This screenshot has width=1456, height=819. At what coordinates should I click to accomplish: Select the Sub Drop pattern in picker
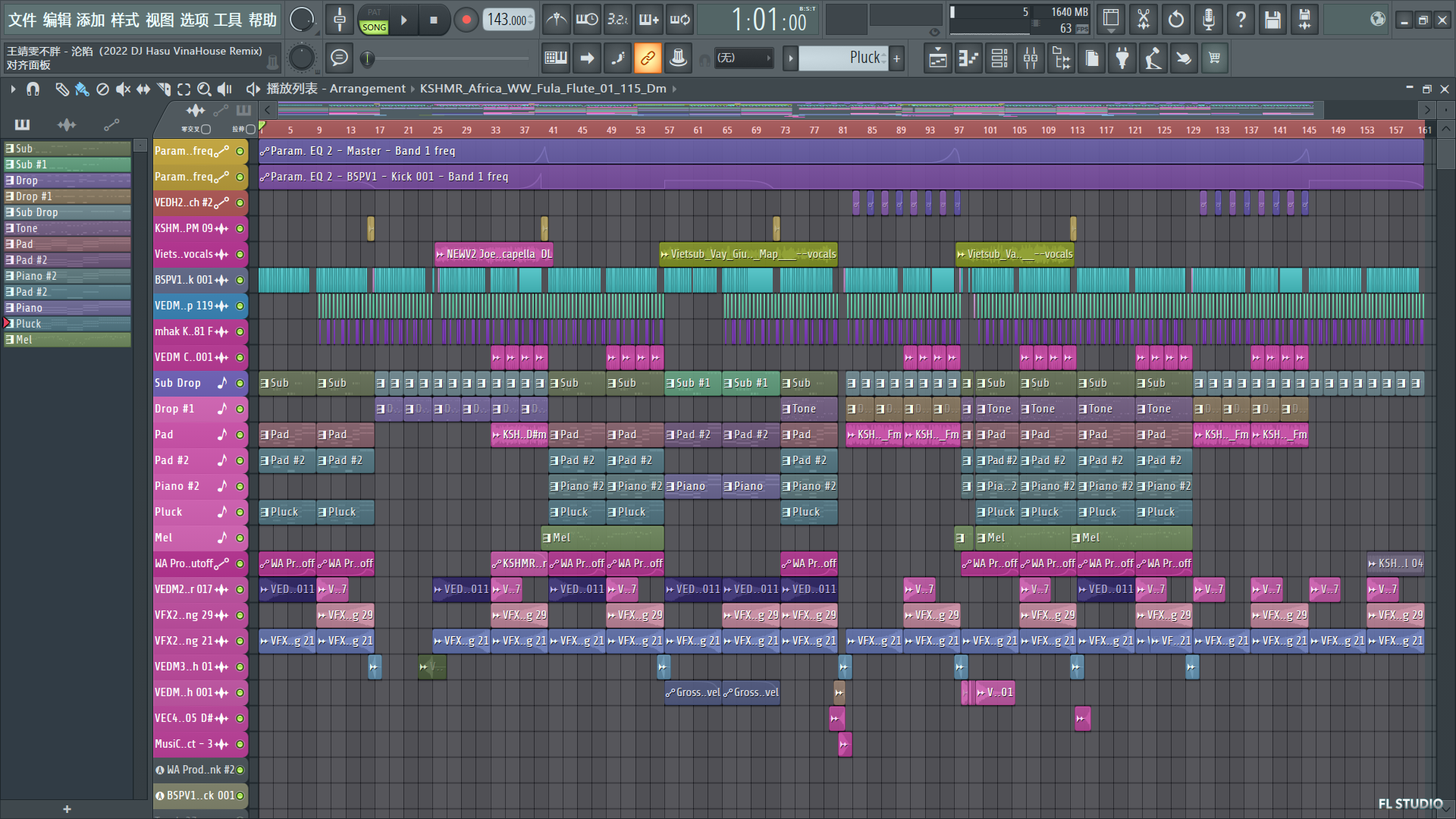tap(67, 212)
